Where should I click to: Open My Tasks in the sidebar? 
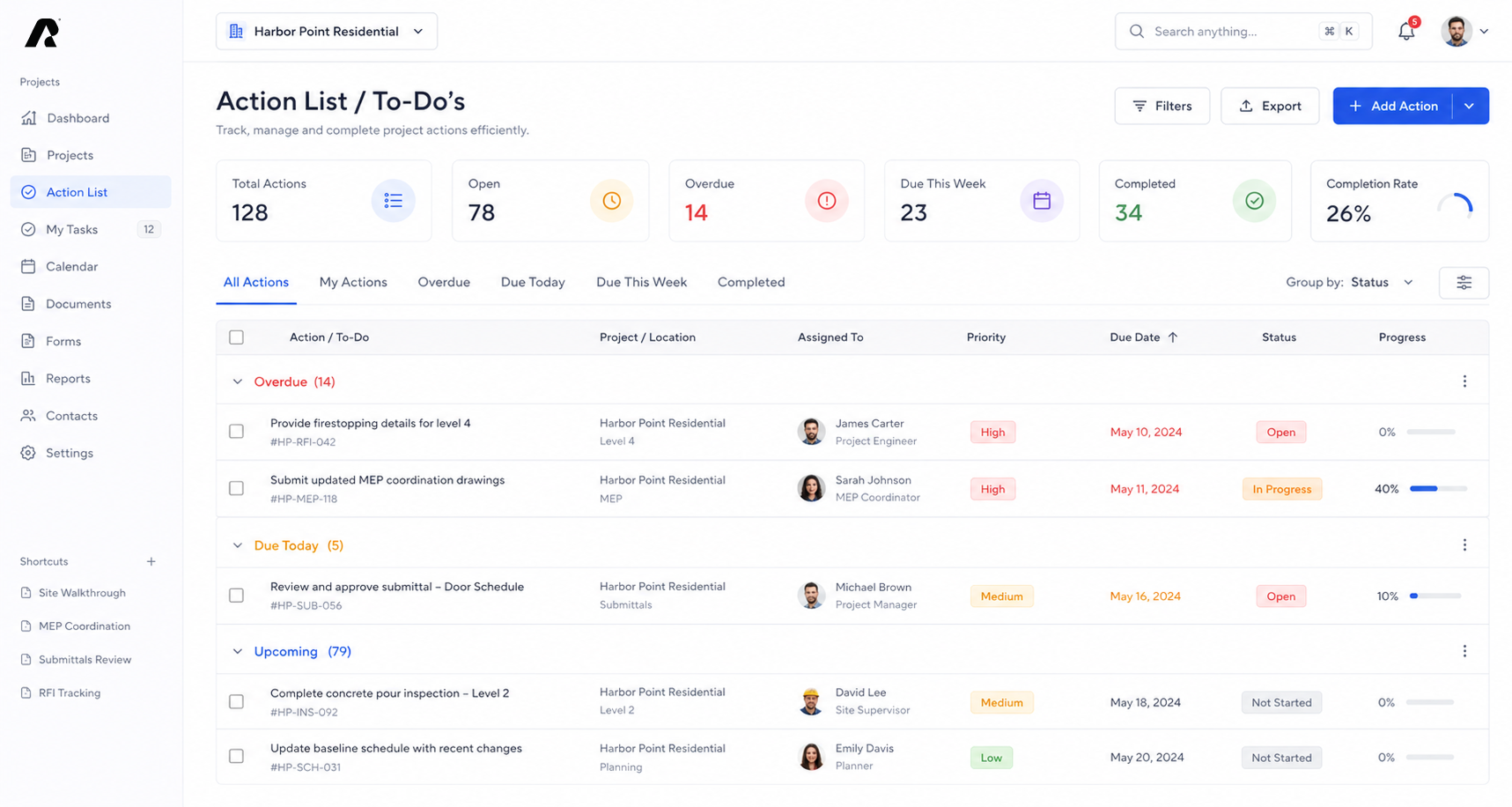(90, 229)
